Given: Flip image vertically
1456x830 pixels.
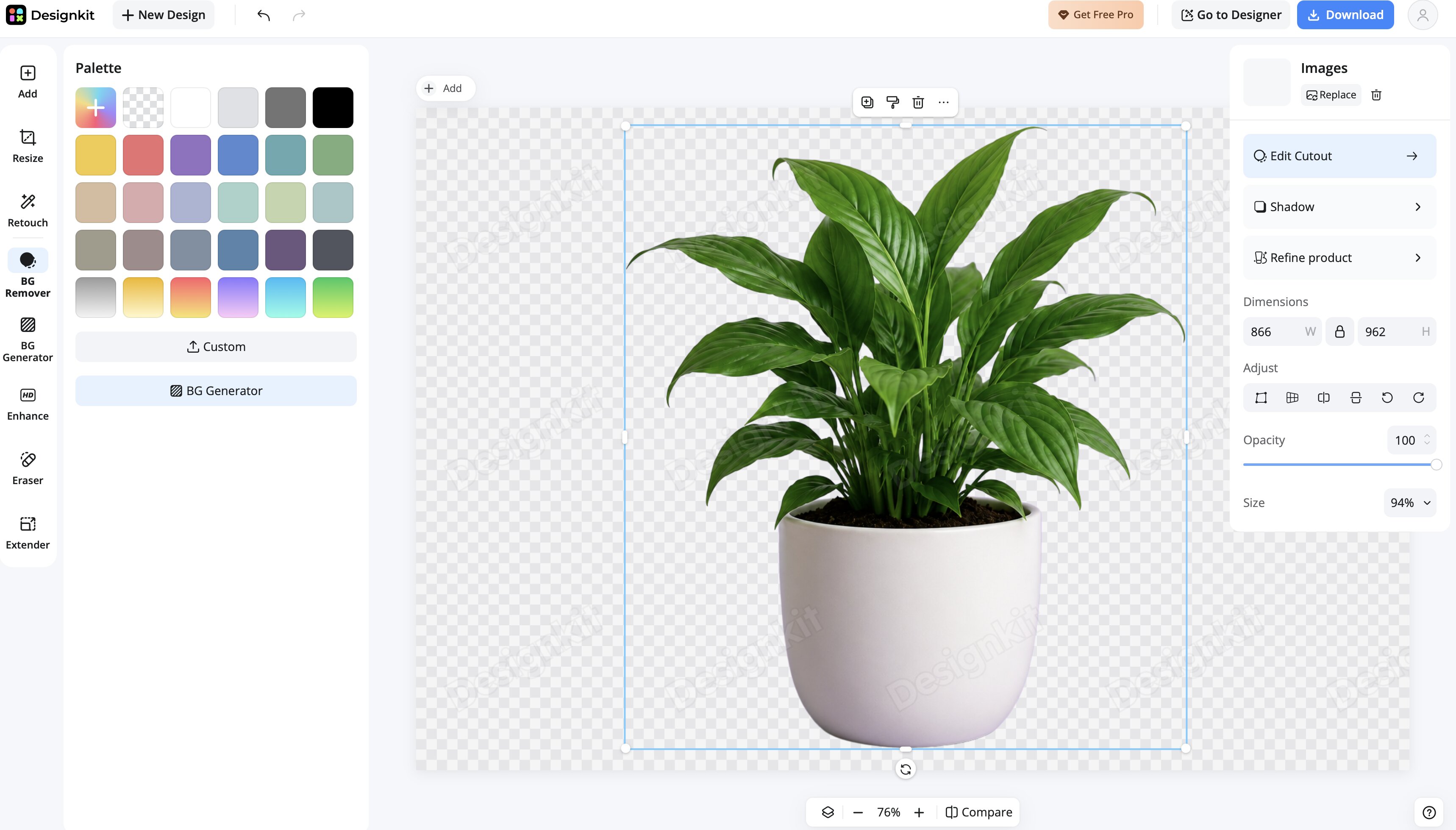Looking at the screenshot, I should coord(1356,398).
